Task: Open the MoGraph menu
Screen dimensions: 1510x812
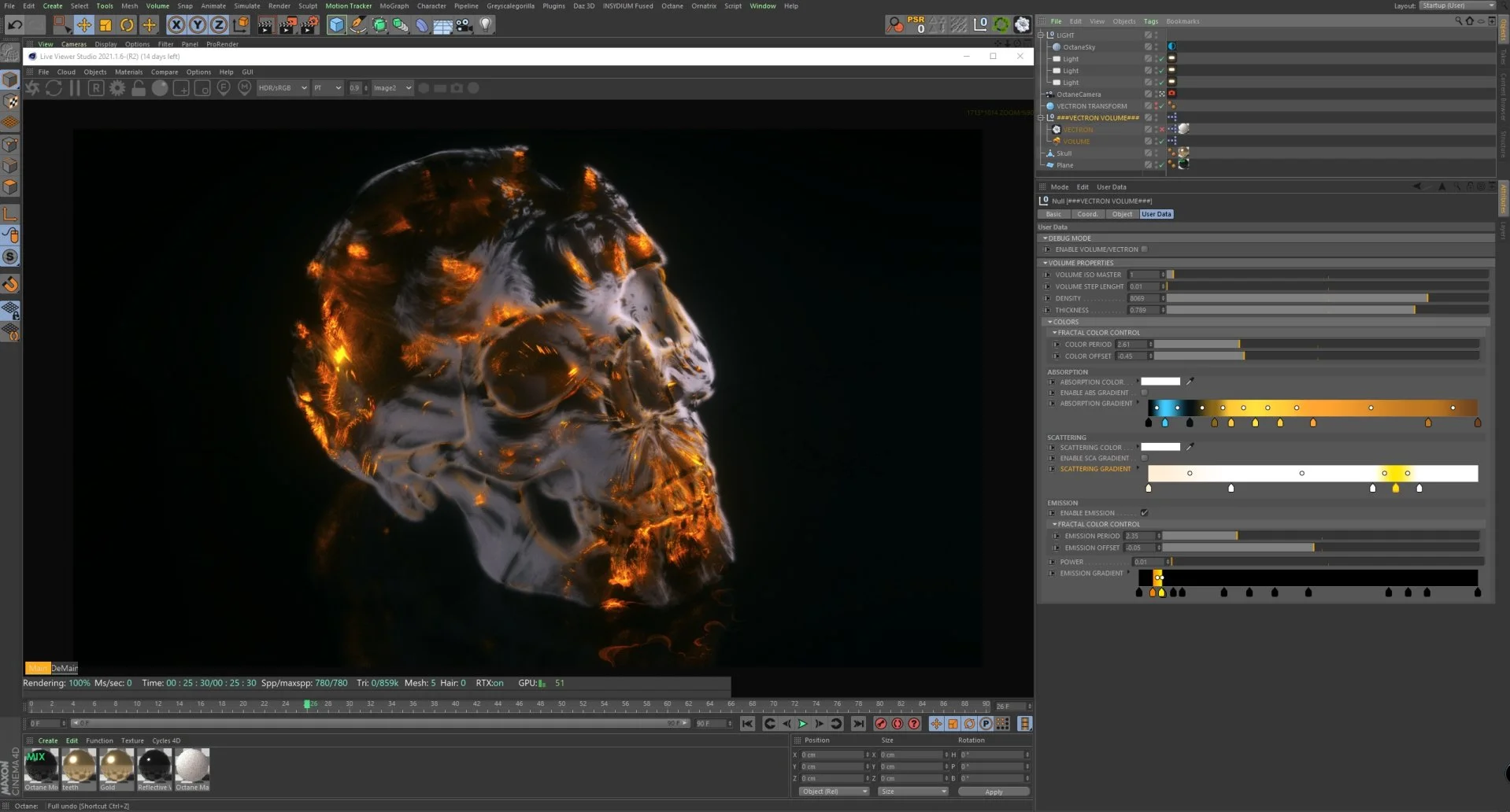Action: point(394,6)
